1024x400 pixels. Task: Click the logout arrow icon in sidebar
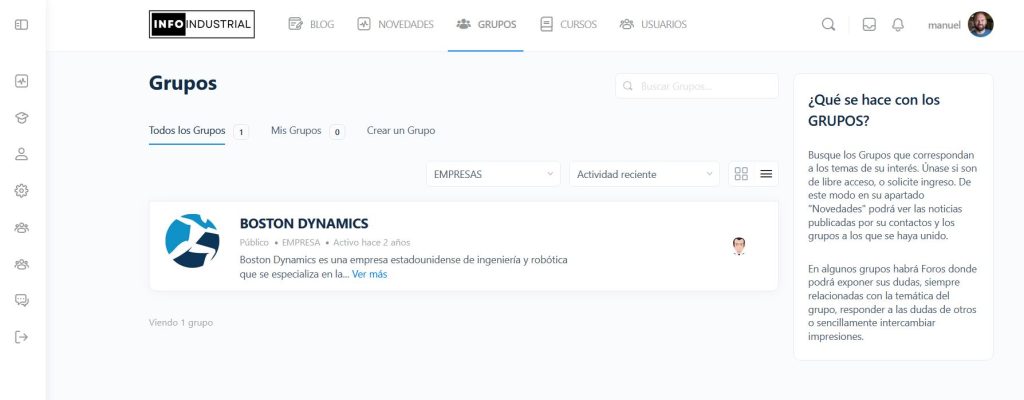(22, 337)
